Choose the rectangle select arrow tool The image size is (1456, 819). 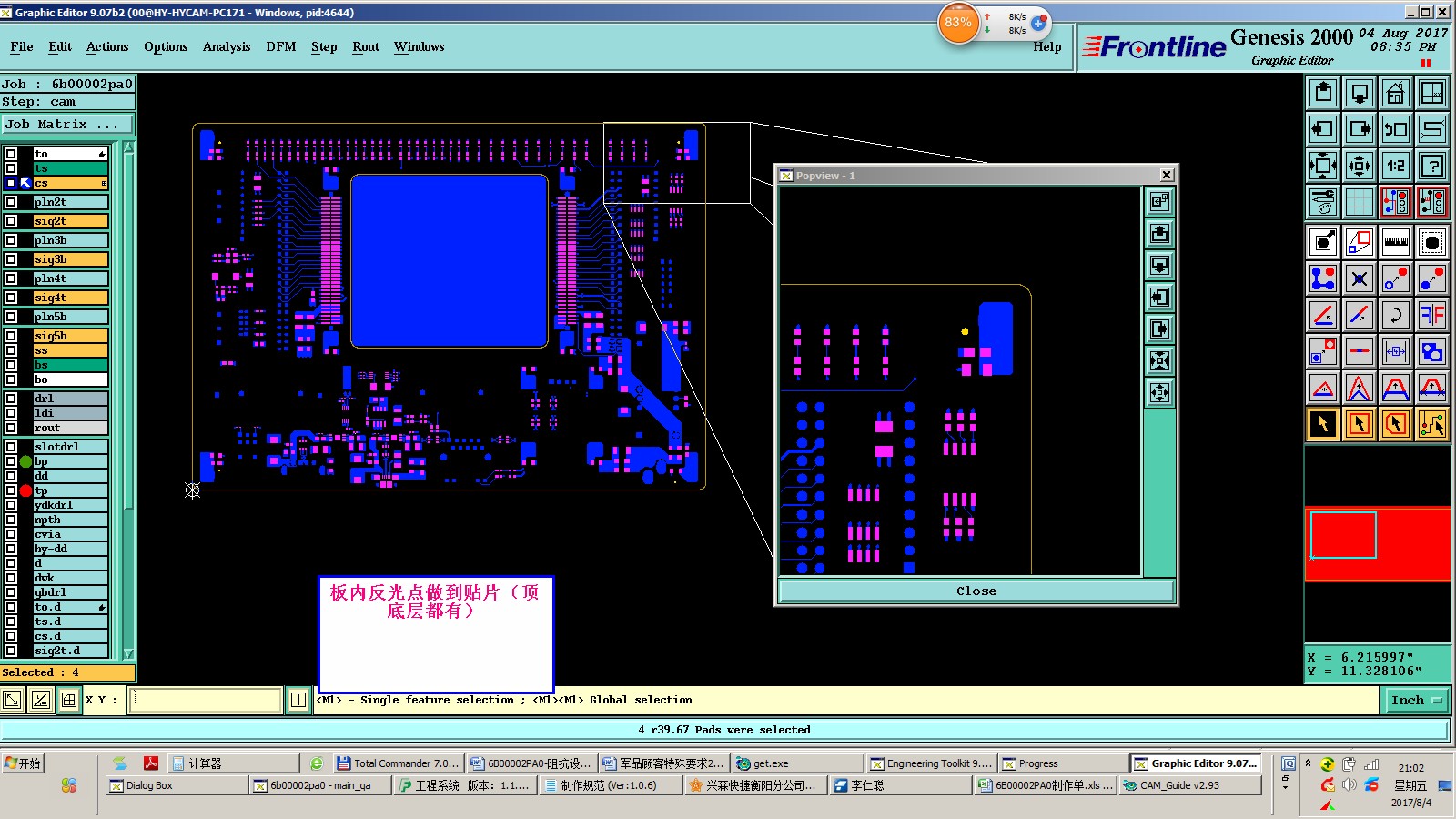1360,424
